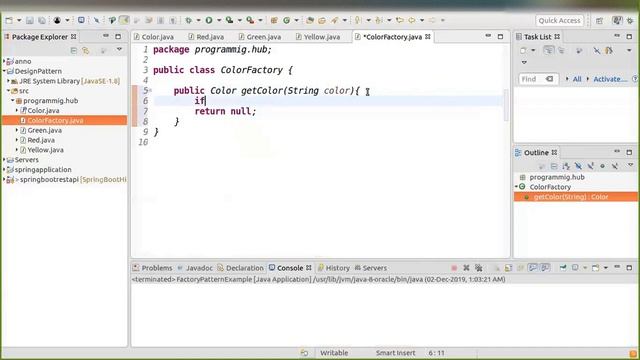Click Remove Launch icon in Console
The image size is (640, 360).
coord(466,268)
